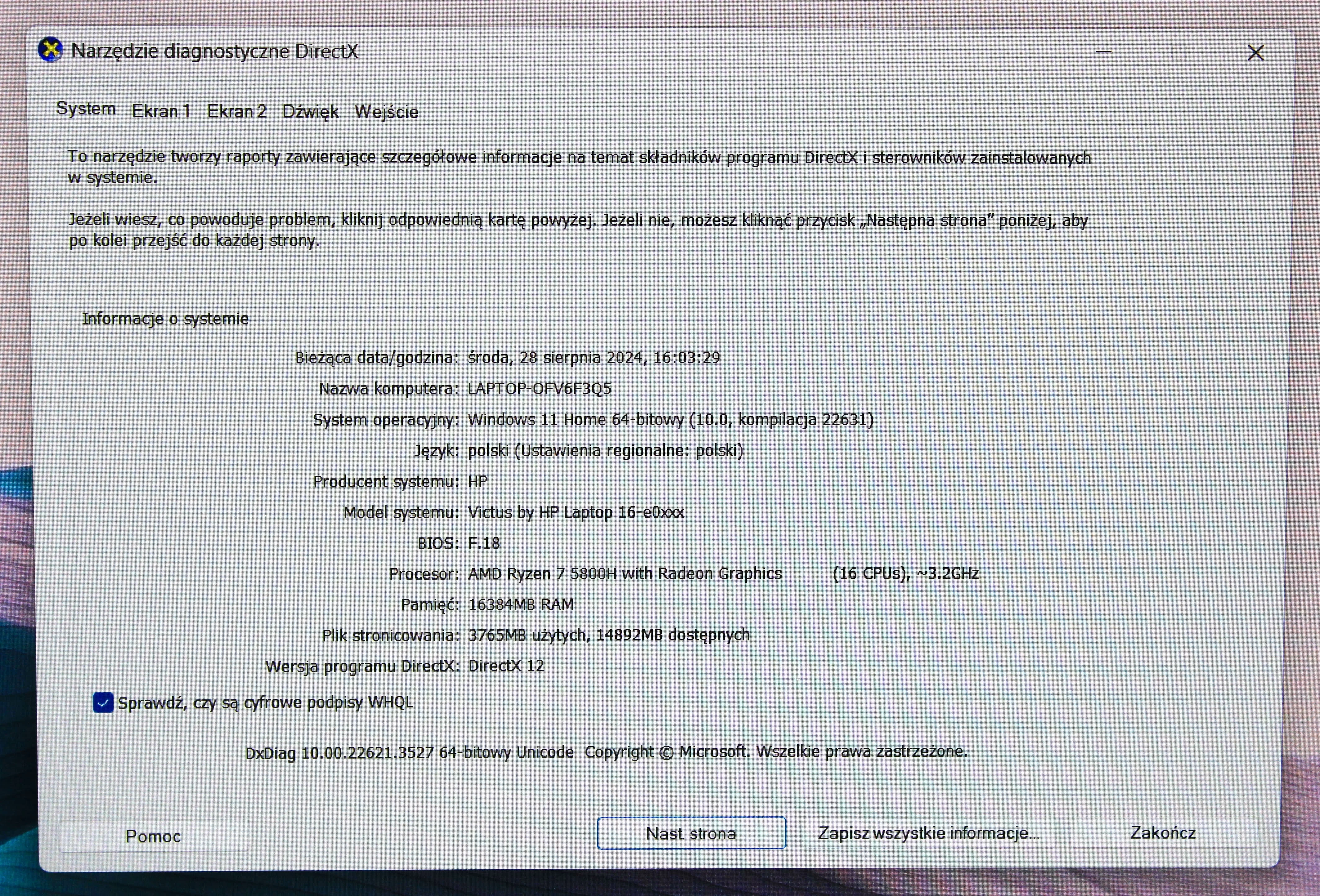Click the computer name LAPTOP-OFV6F3Q5
1320x896 pixels.
(539, 388)
